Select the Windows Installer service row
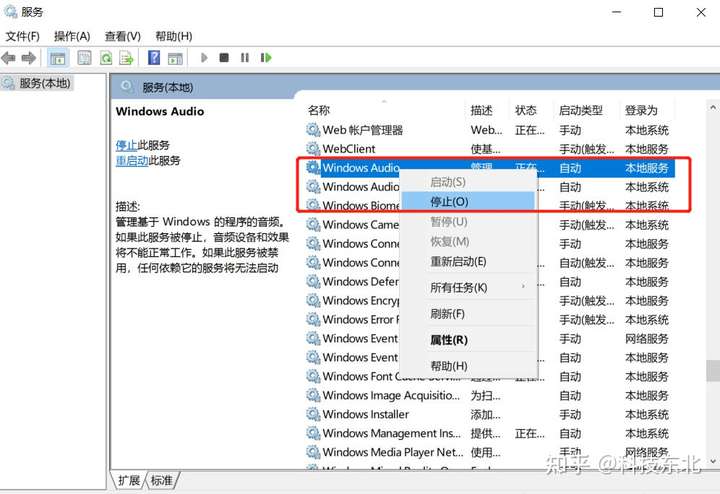Image resolution: width=720 pixels, height=494 pixels. (x=489, y=414)
